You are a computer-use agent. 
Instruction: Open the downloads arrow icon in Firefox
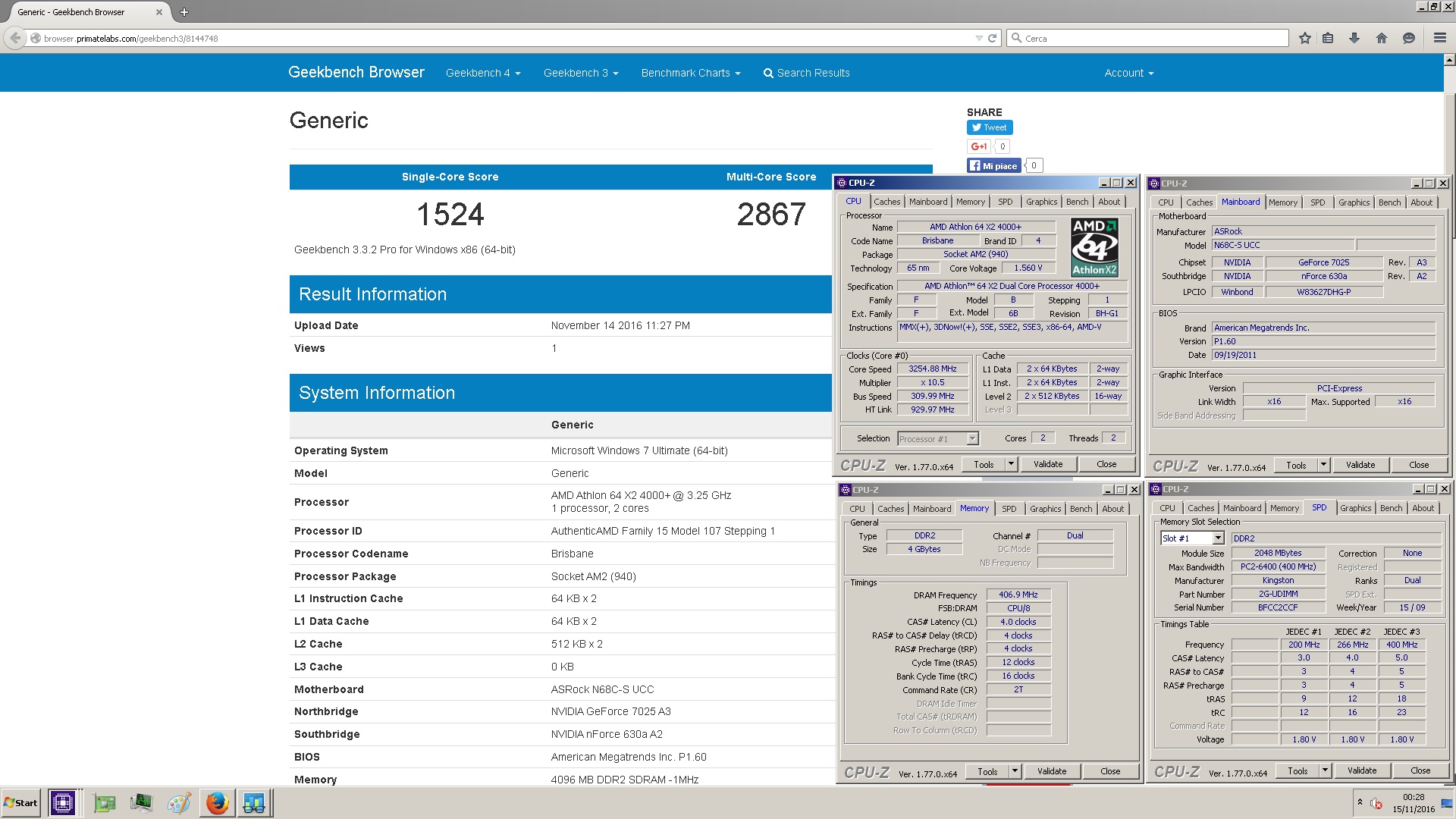point(1354,38)
